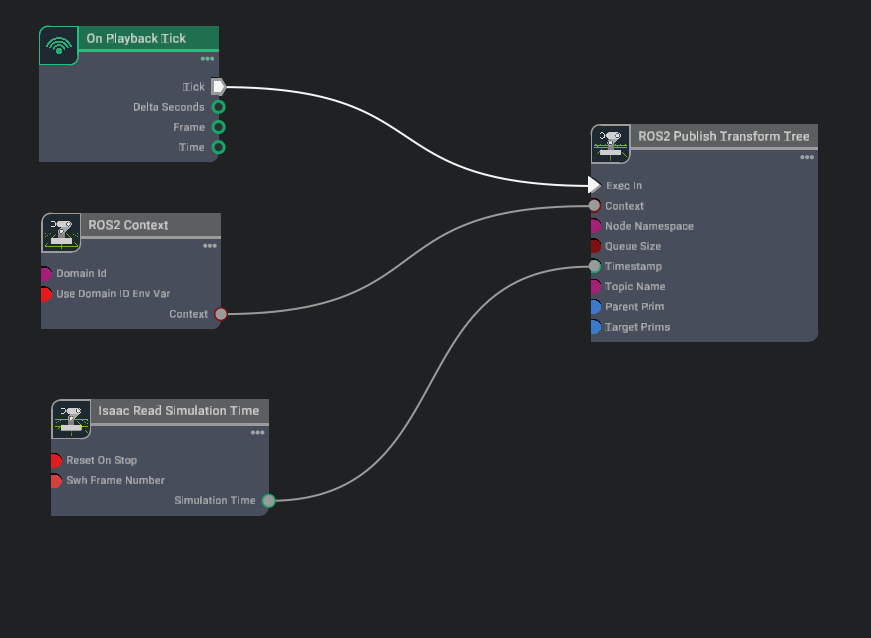871x638 pixels.
Task: Expand Isaac Read Simulation Time node options dots
Action: coord(257,433)
